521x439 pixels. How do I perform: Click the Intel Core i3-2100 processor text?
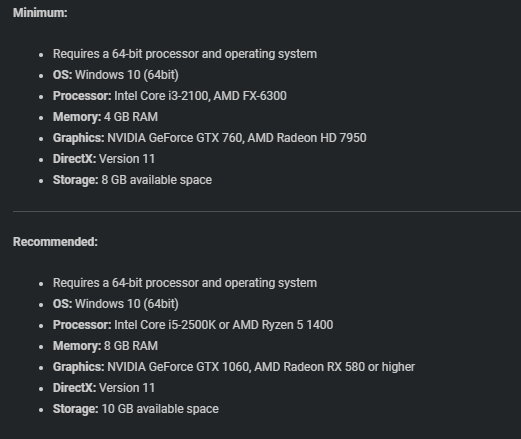click(161, 96)
